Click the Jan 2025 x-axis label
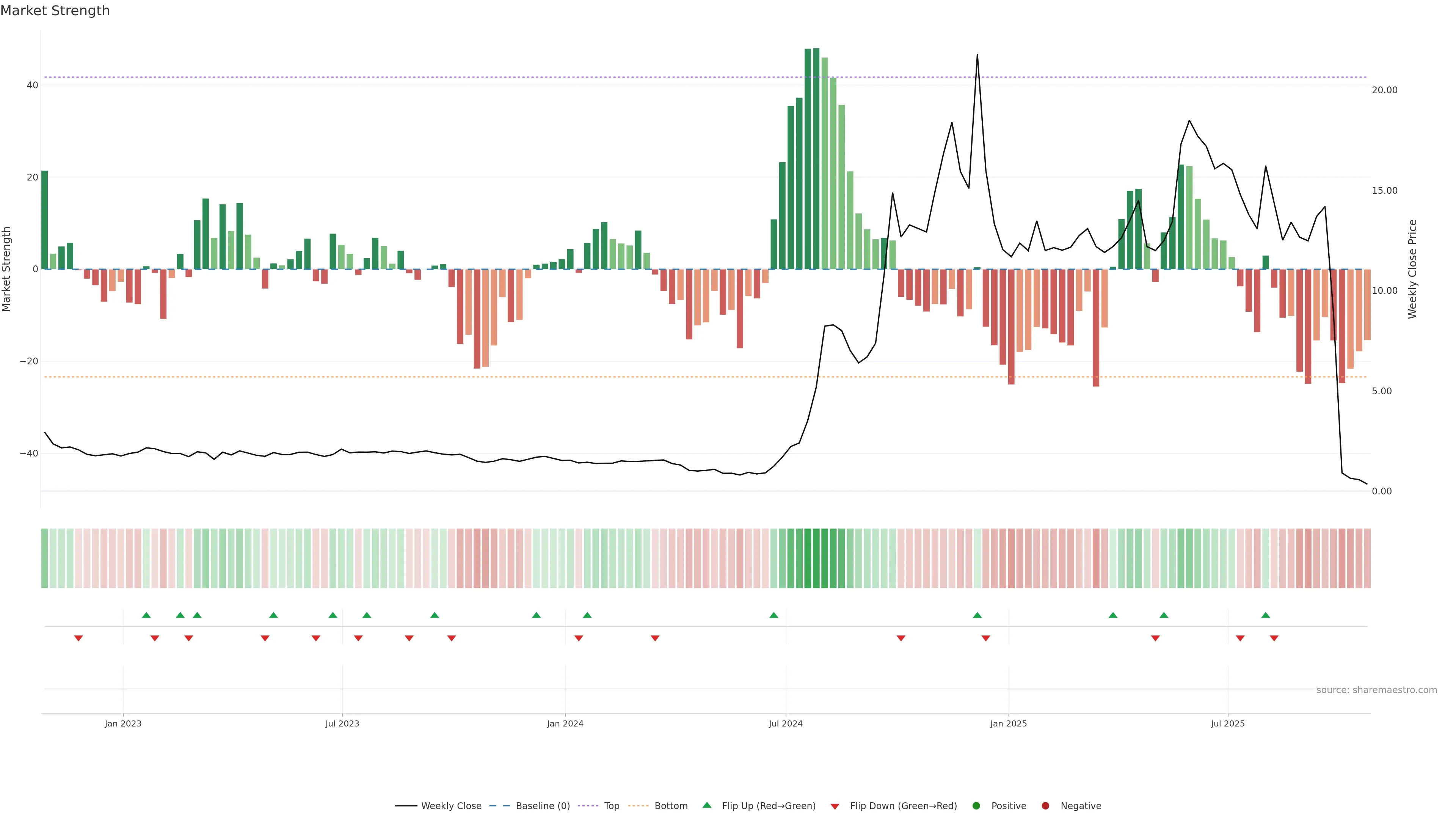The image size is (1456, 819). pos(1008,723)
